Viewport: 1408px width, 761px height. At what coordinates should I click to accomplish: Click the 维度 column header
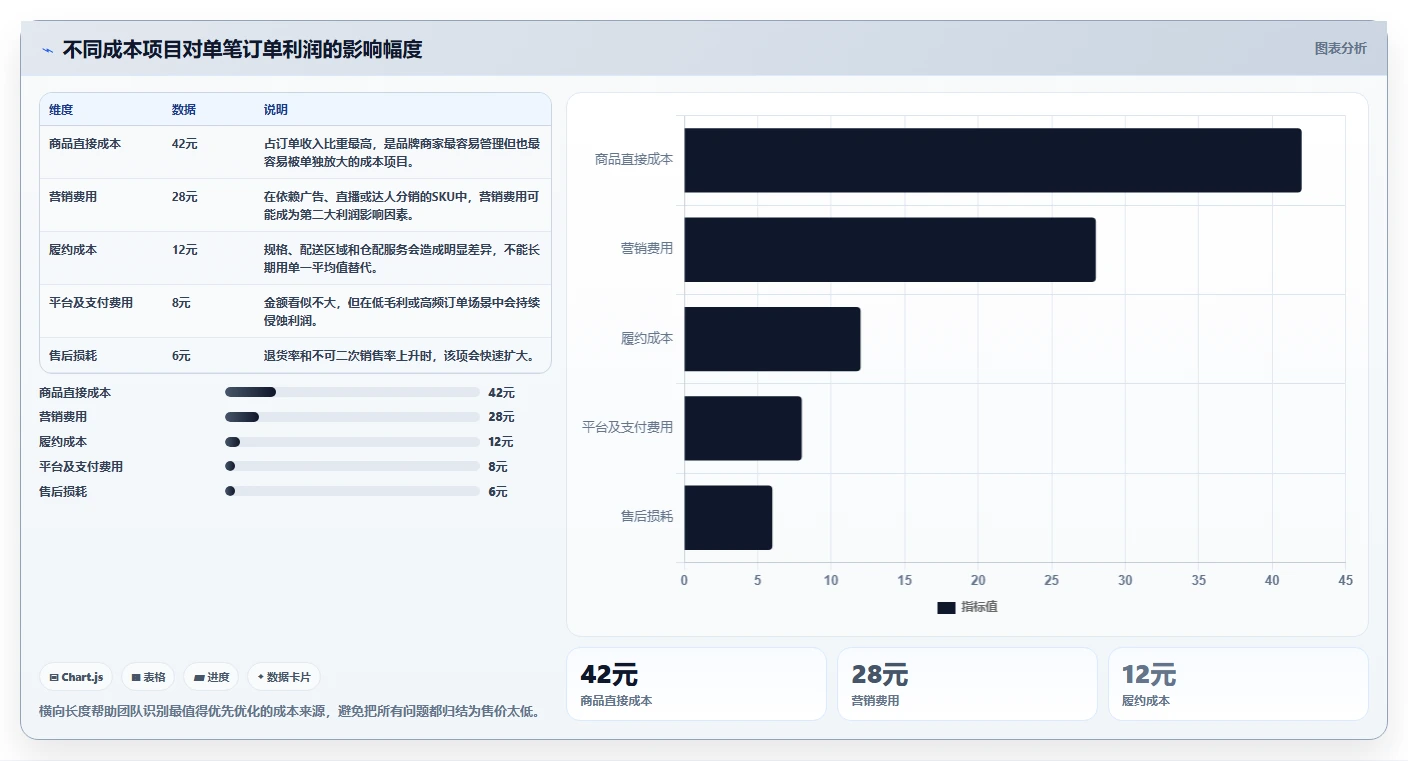[x=61, y=110]
